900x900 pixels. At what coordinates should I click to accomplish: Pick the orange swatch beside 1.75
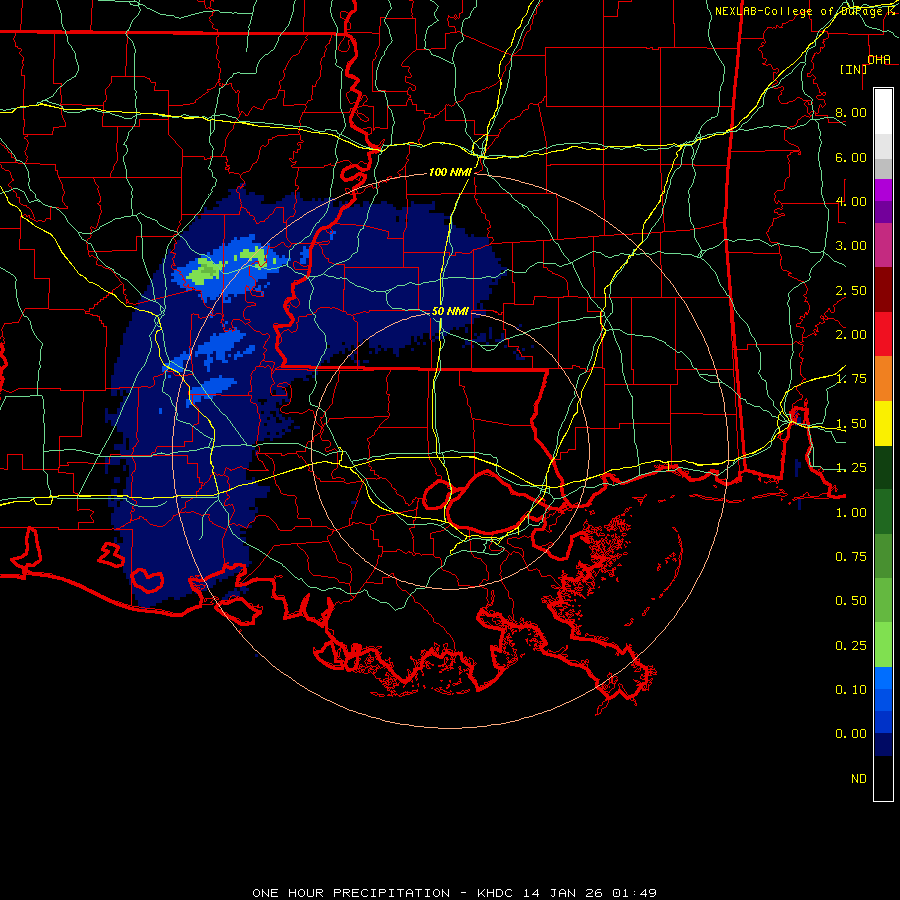(x=883, y=378)
